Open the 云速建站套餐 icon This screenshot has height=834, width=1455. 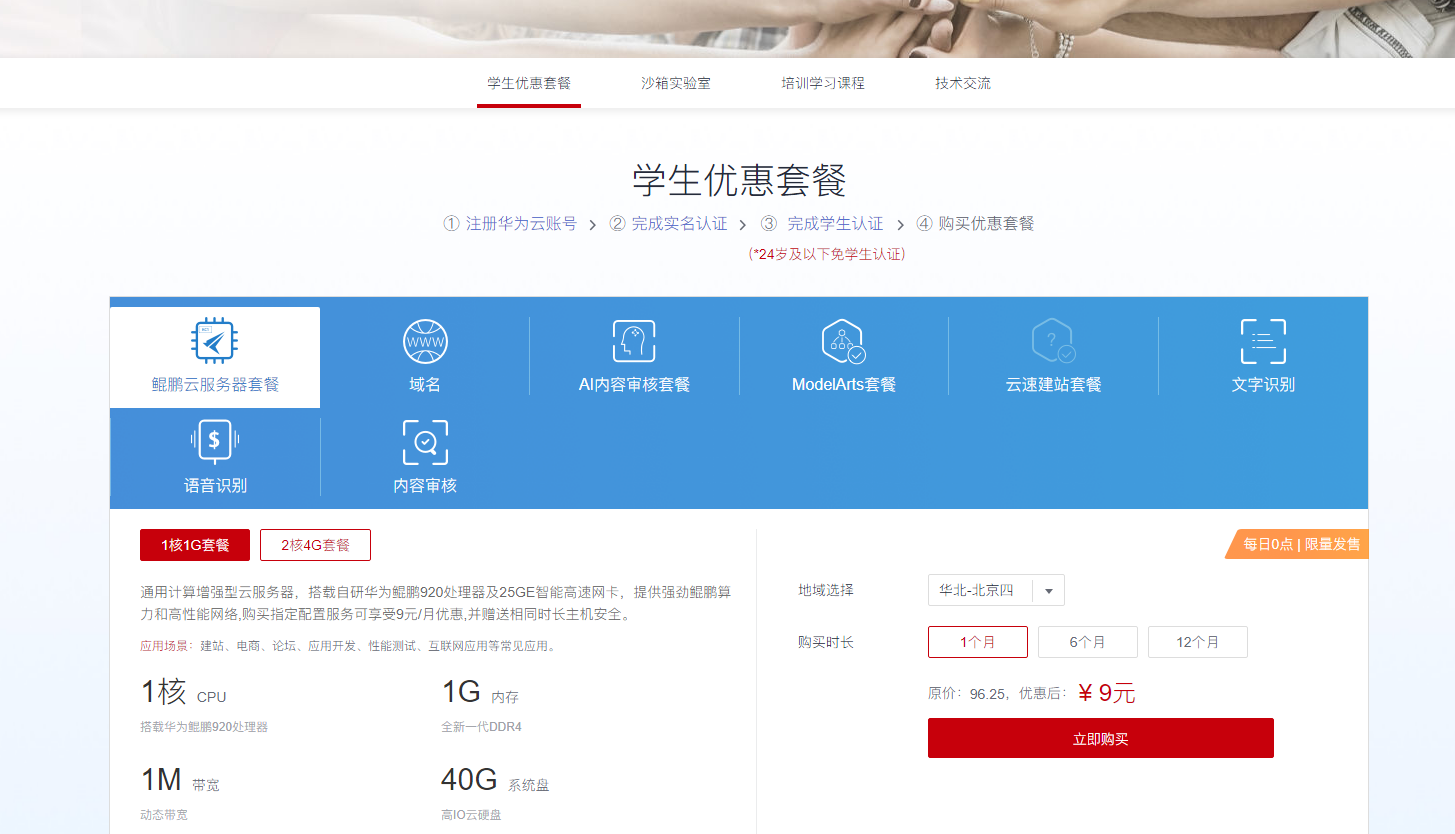1053,342
